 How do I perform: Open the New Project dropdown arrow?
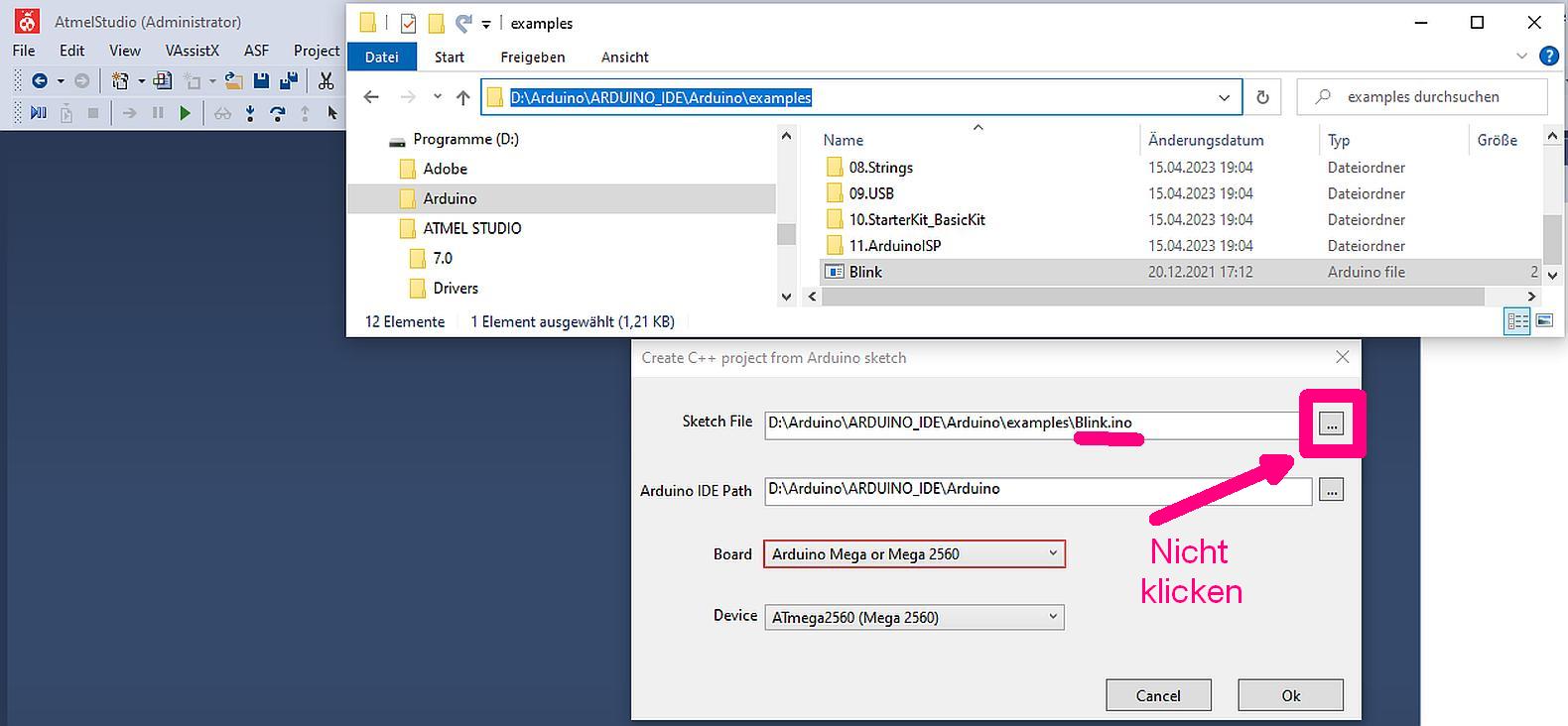pyautogui.click(x=141, y=81)
